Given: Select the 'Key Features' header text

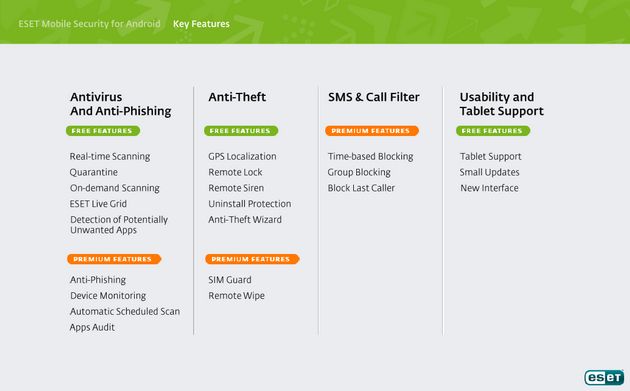Looking at the screenshot, I should 201,24.
